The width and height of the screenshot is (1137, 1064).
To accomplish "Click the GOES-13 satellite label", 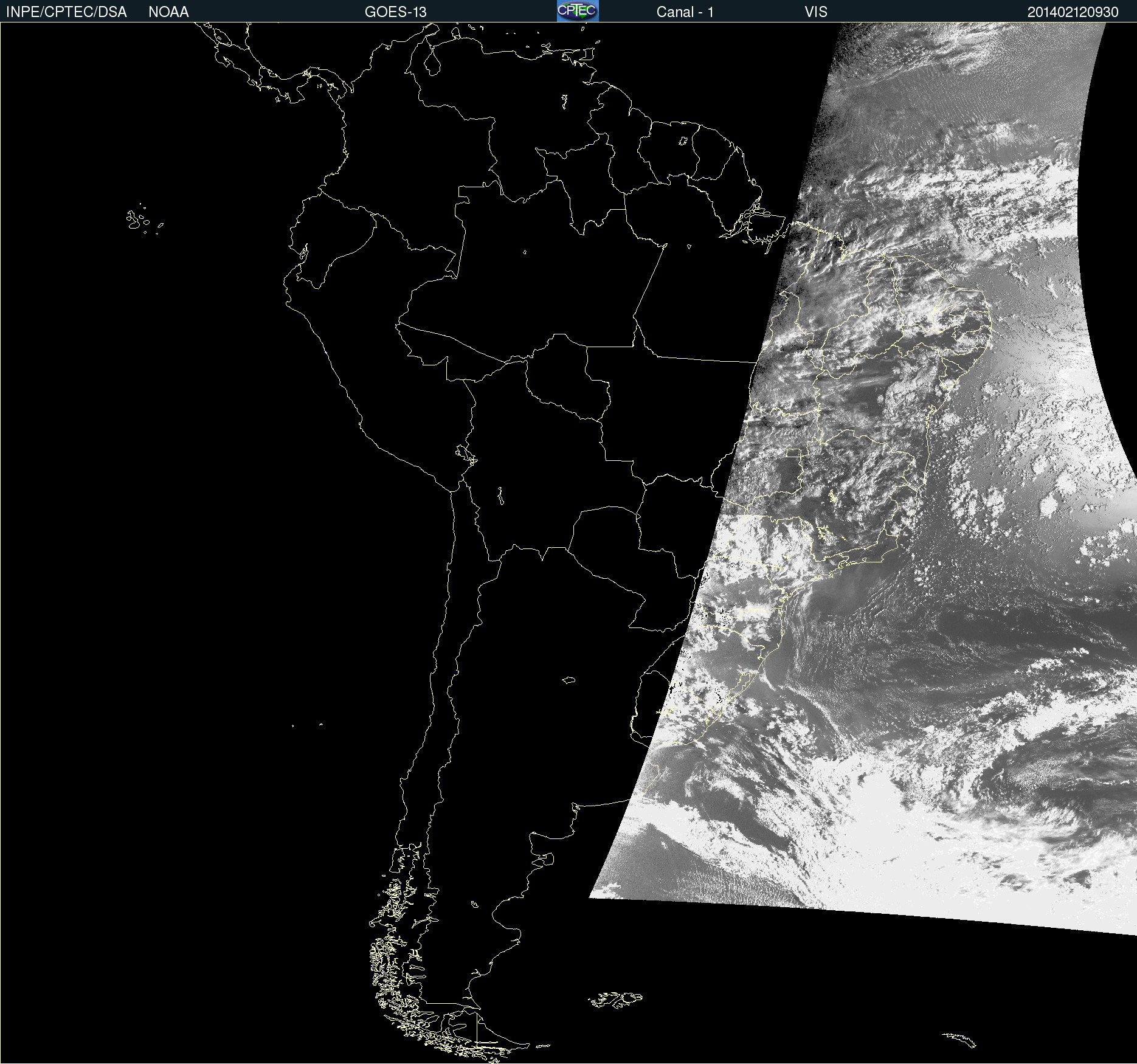I will click(x=396, y=12).
